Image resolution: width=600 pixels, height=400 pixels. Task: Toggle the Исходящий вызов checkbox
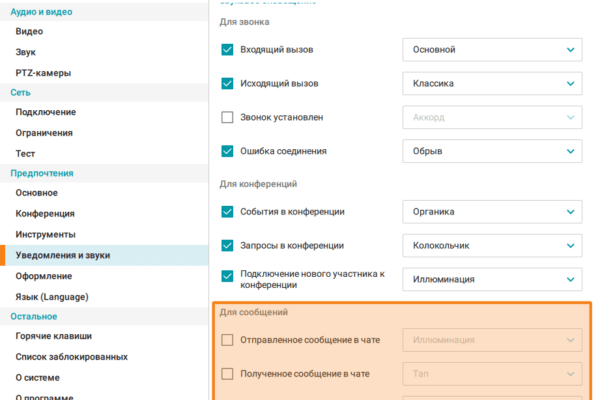click(x=227, y=83)
